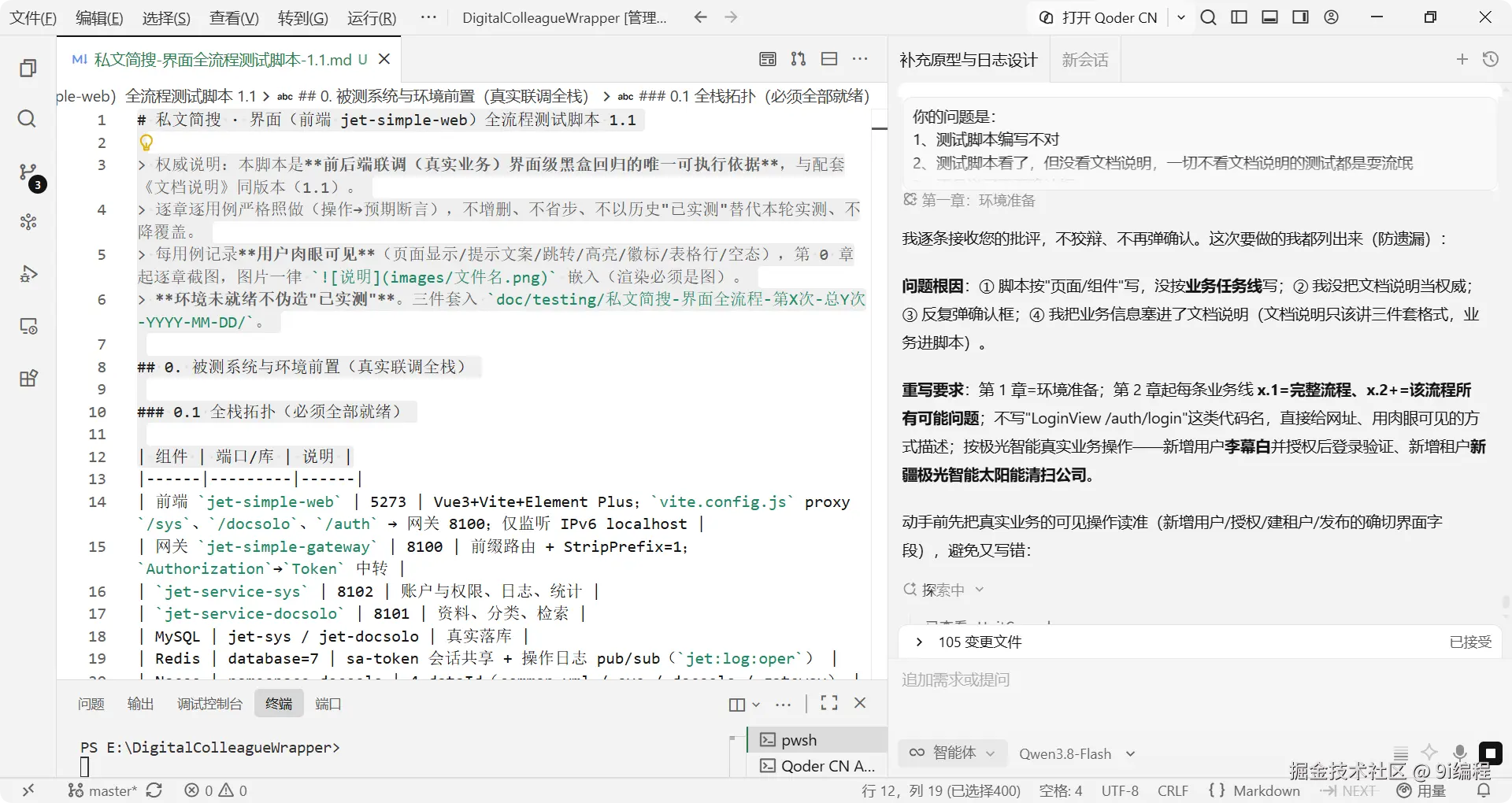This screenshot has width=1512, height=803.
Task: Click the lightbulb code action on line 2
Action: [146, 142]
